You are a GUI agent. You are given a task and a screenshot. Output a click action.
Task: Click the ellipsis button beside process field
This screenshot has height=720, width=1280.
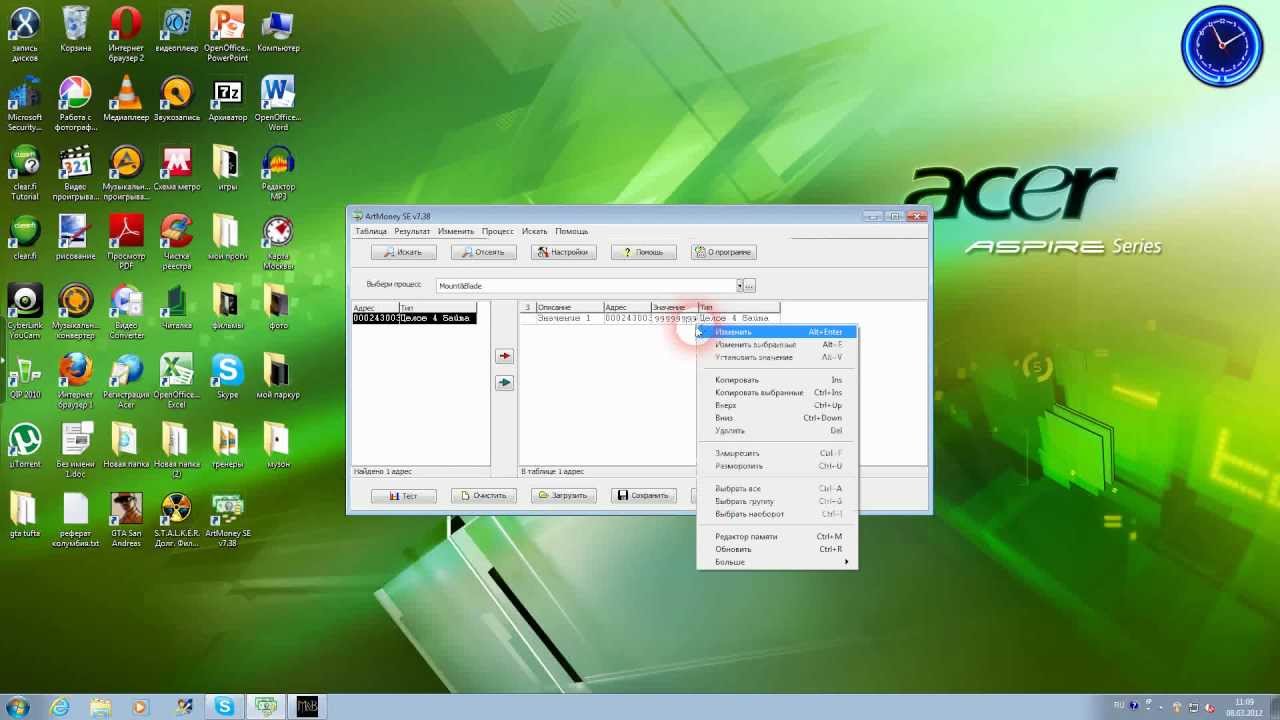click(749, 286)
